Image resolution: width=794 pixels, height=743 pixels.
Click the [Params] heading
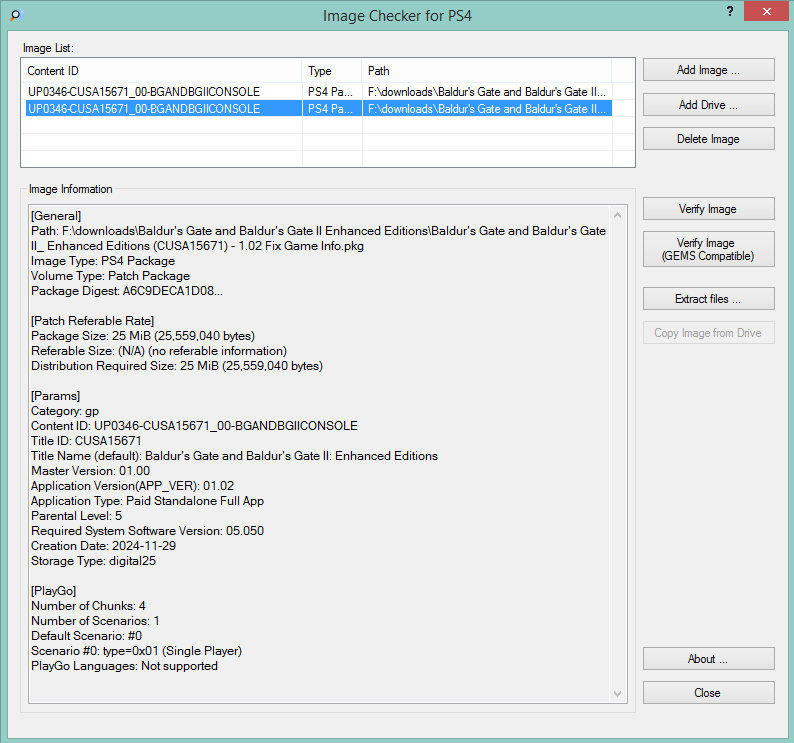click(x=56, y=396)
